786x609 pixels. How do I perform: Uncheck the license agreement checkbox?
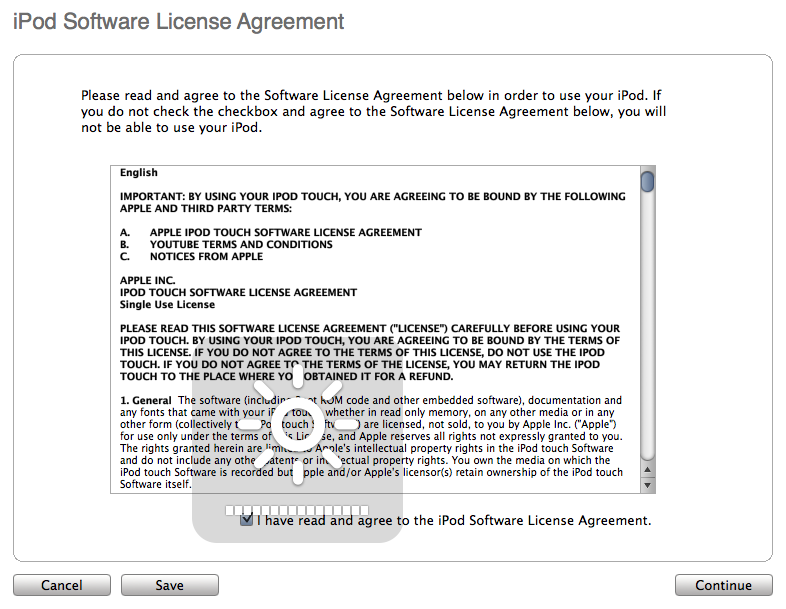click(247, 519)
